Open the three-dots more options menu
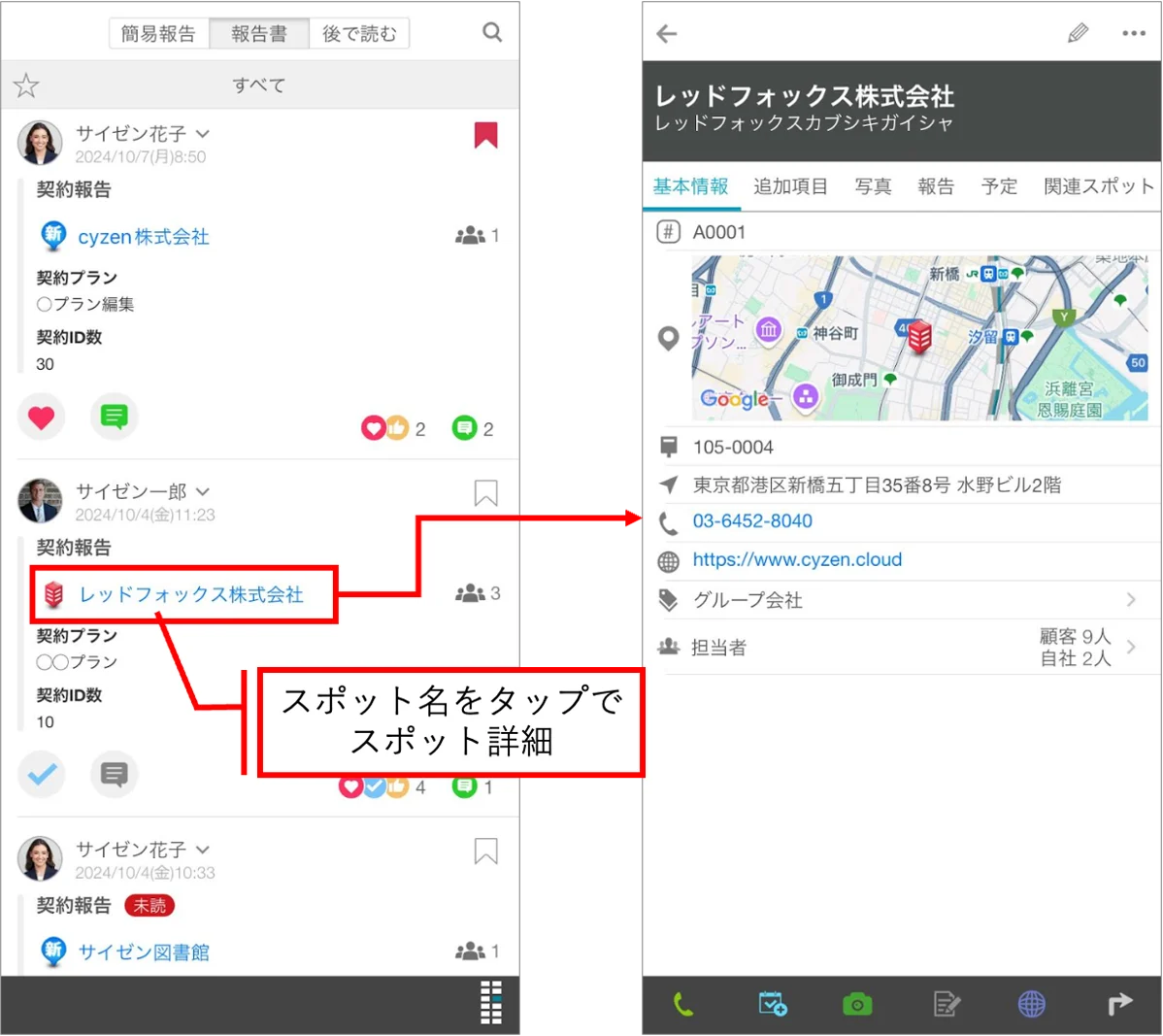 coord(1133,33)
